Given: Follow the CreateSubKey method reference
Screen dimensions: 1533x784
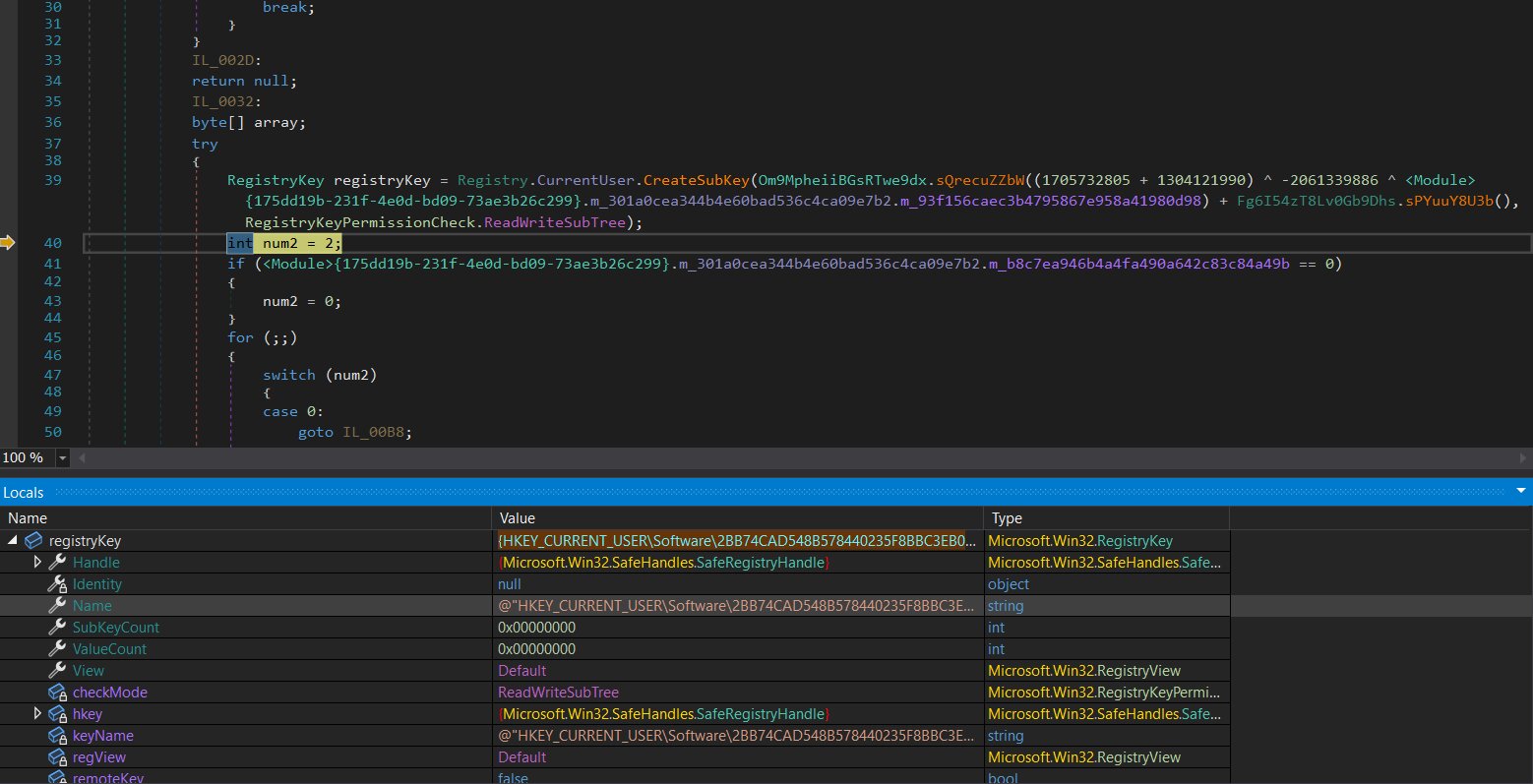Looking at the screenshot, I should coord(696,180).
